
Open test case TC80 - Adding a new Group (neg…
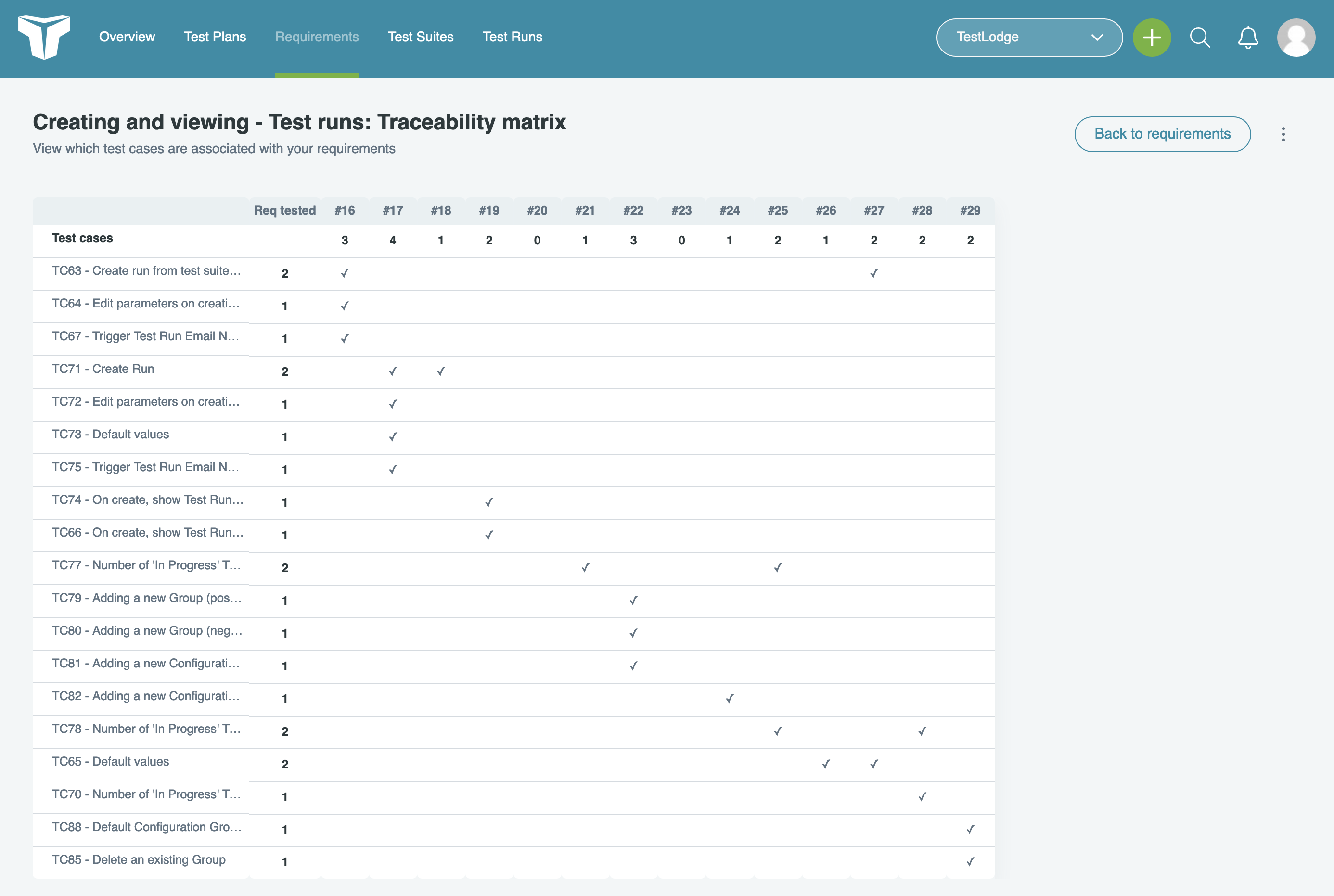click(x=147, y=631)
